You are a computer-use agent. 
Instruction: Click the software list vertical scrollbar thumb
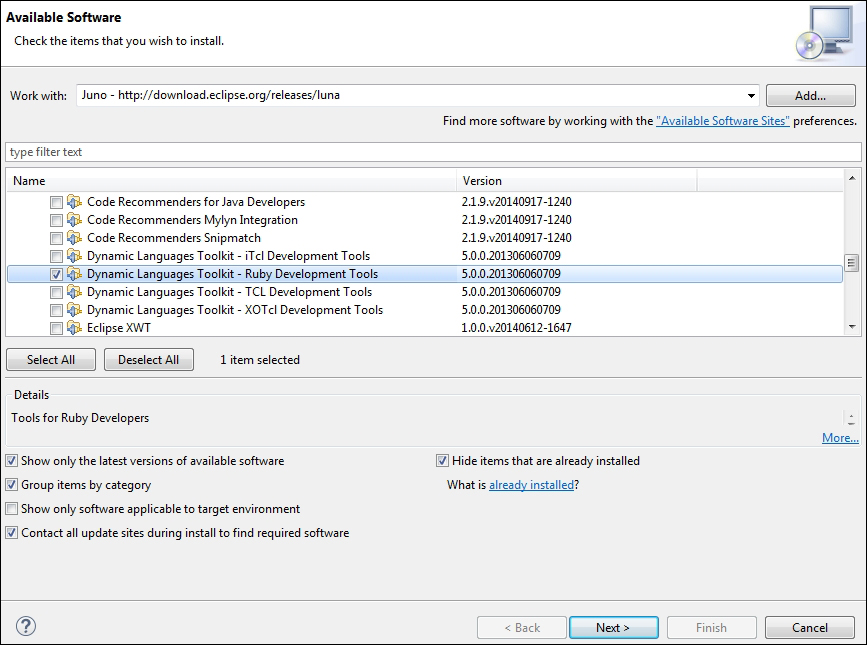point(852,263)
